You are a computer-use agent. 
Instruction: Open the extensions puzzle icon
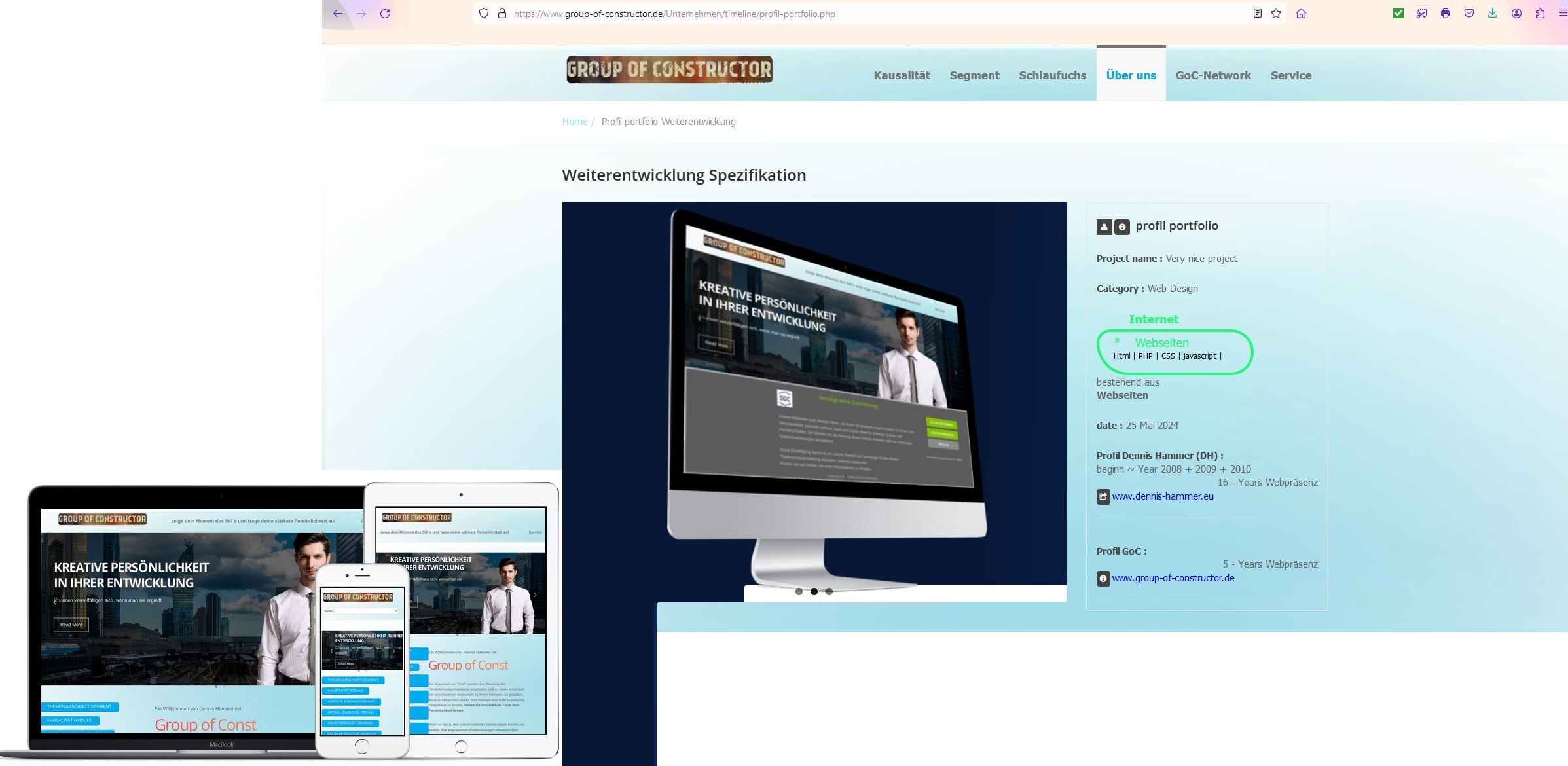pyautogui.click(x=1540, y=14)
